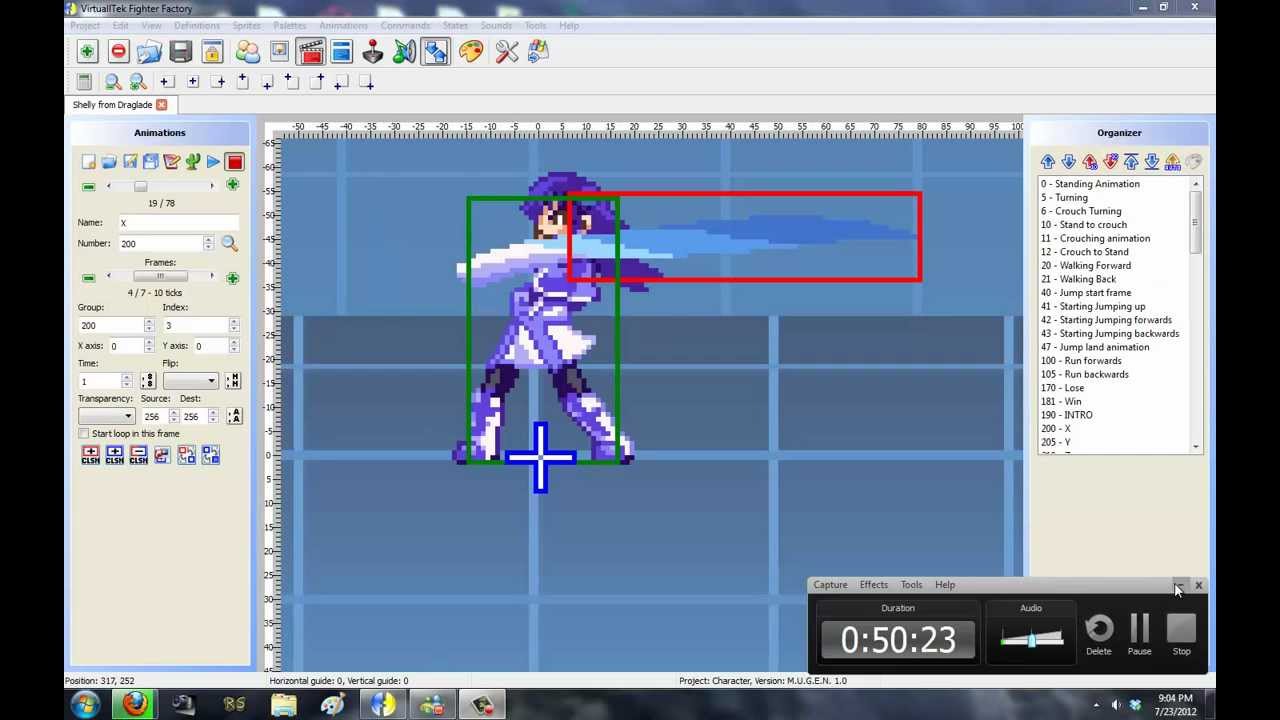Image resolution: width=1280 pixels, height=720 pixels.
Task: Step the Time value spinner
Action: tap(126, 381)
